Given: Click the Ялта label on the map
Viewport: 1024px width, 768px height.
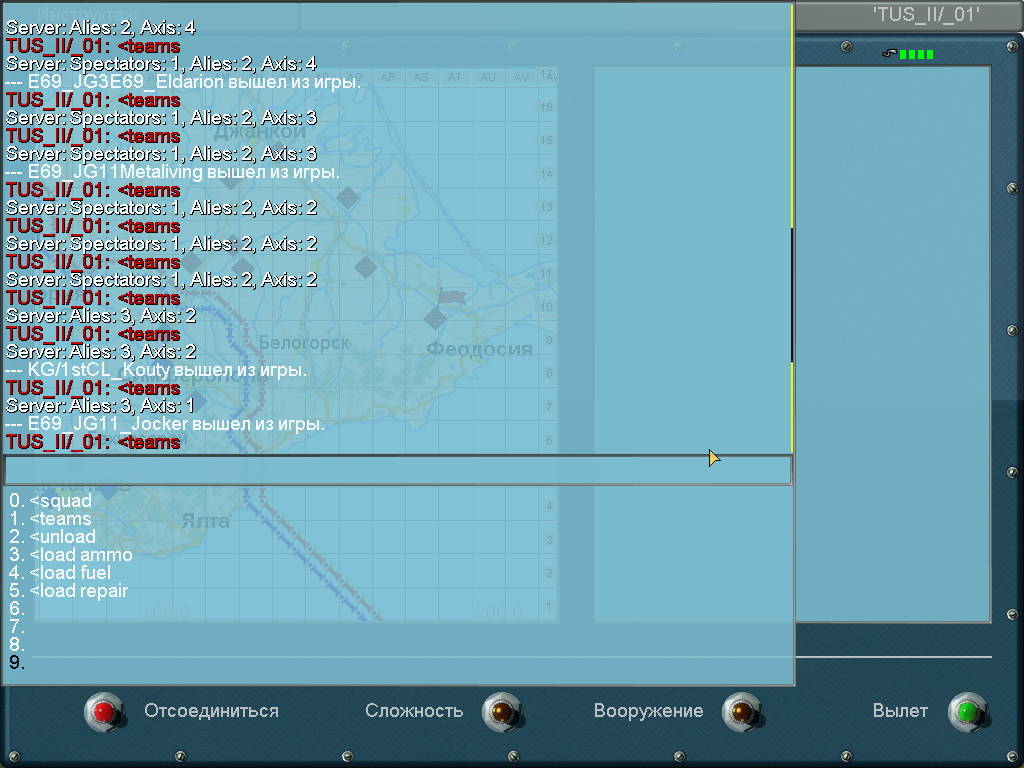Looking at the screenshot, I should tap(205, 521).
